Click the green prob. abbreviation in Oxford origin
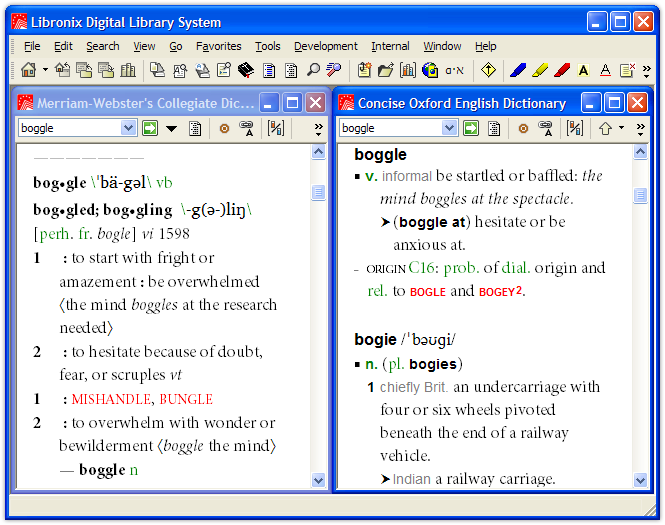The image size is (665, 525). (461, 268)
